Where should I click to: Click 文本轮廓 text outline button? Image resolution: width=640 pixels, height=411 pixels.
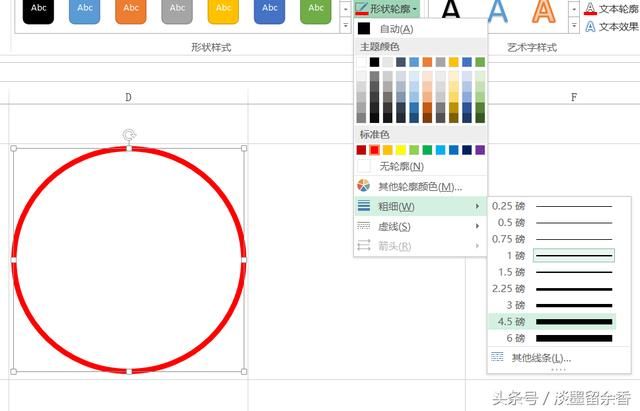(611, 8)
